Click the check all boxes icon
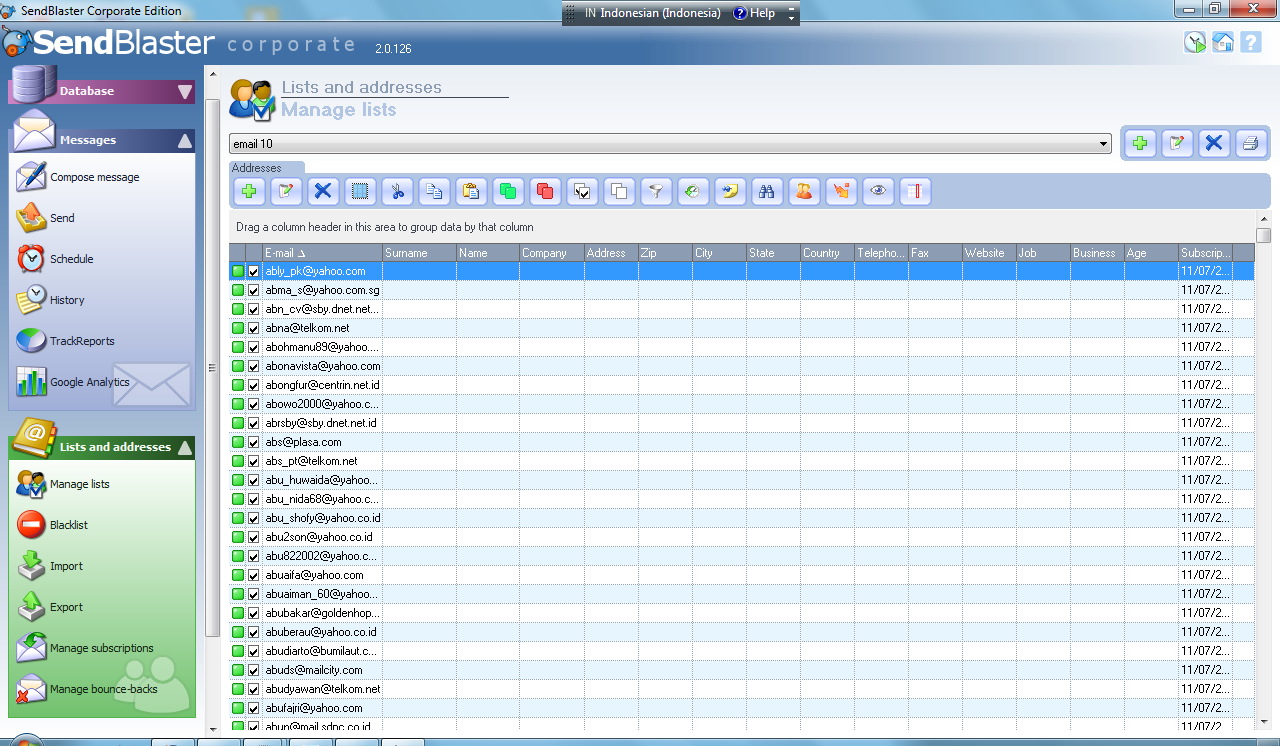 click(582, 191)
